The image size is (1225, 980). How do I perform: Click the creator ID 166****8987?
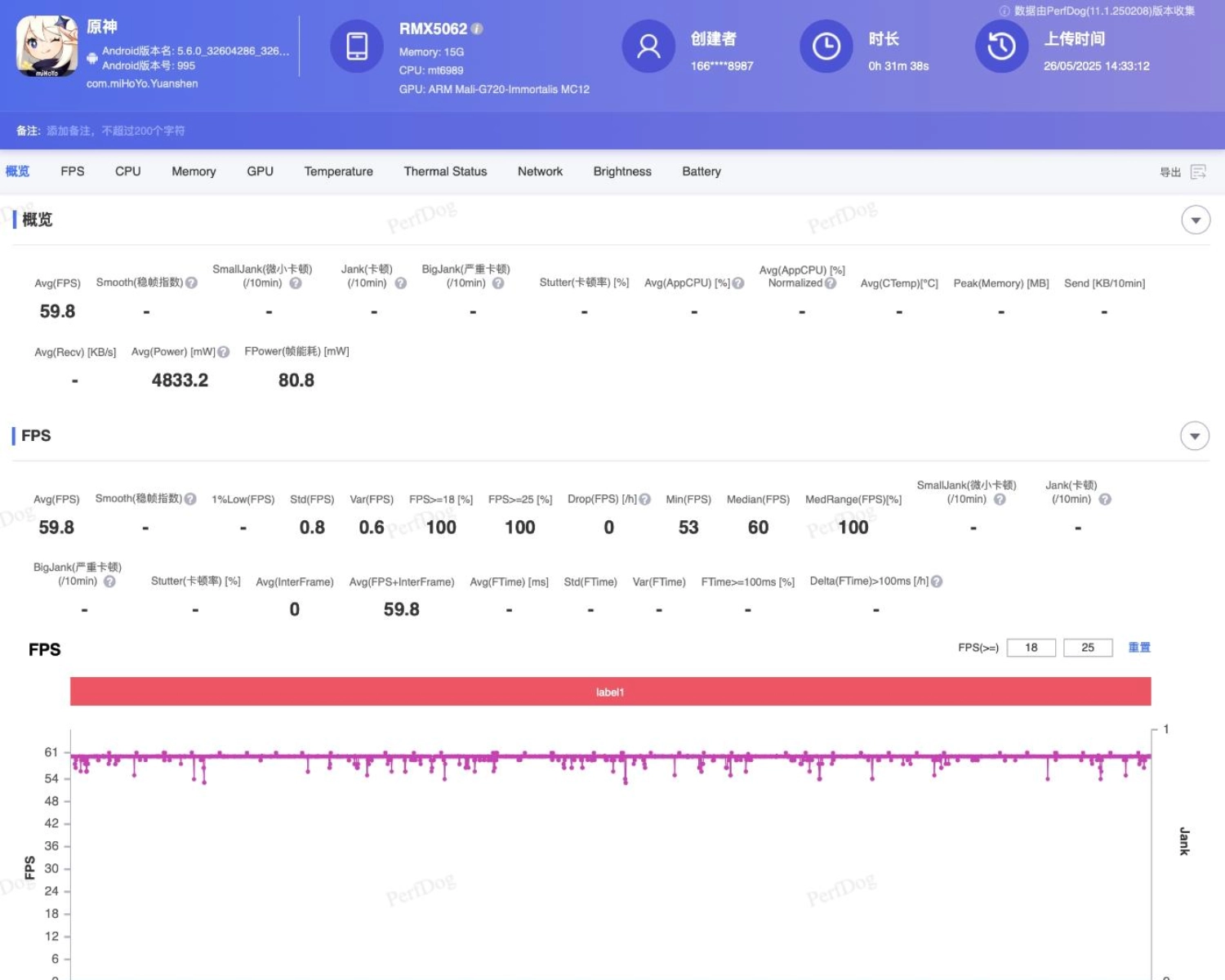[722, 66]
